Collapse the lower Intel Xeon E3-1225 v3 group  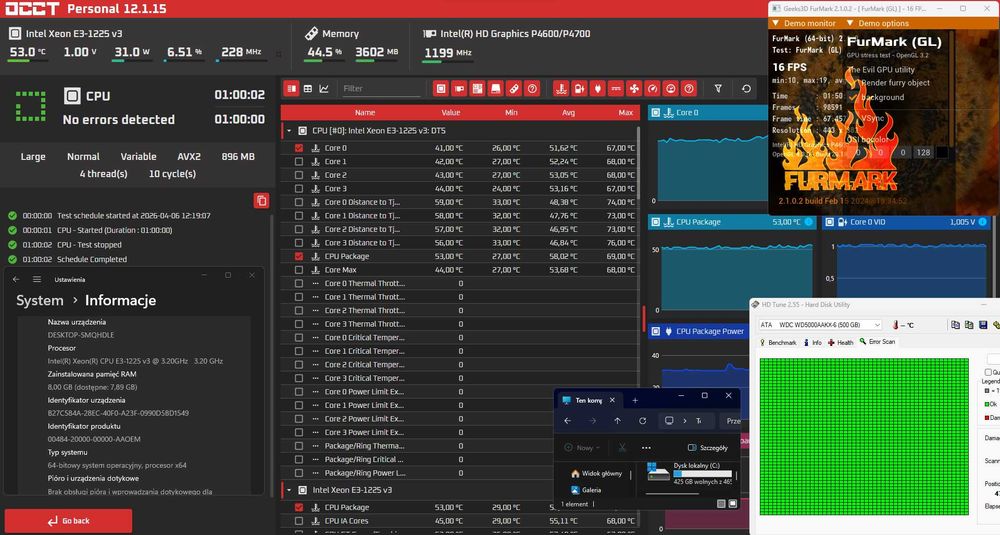click(x=288, y=490)
